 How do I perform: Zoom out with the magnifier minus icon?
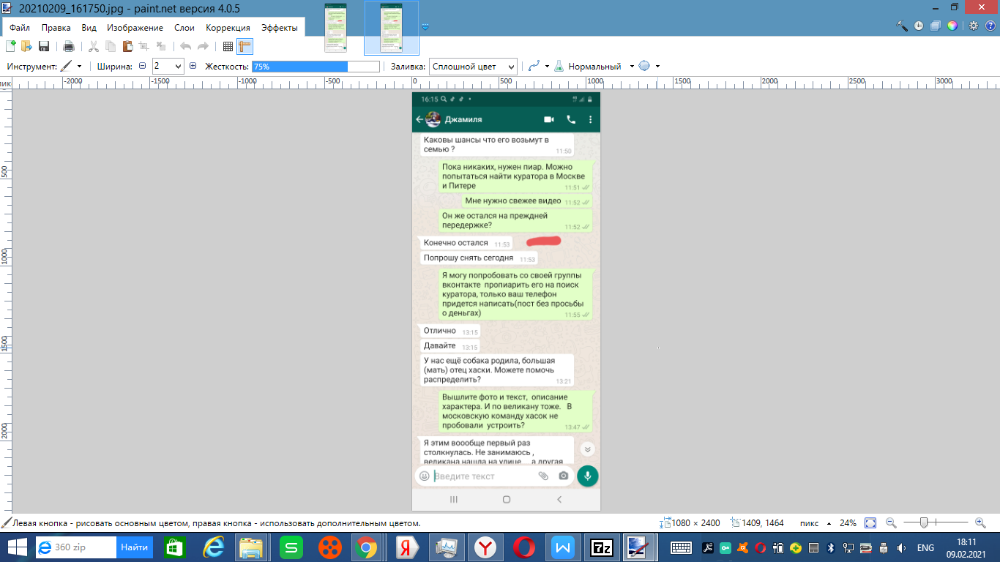(x=891, y=523)
